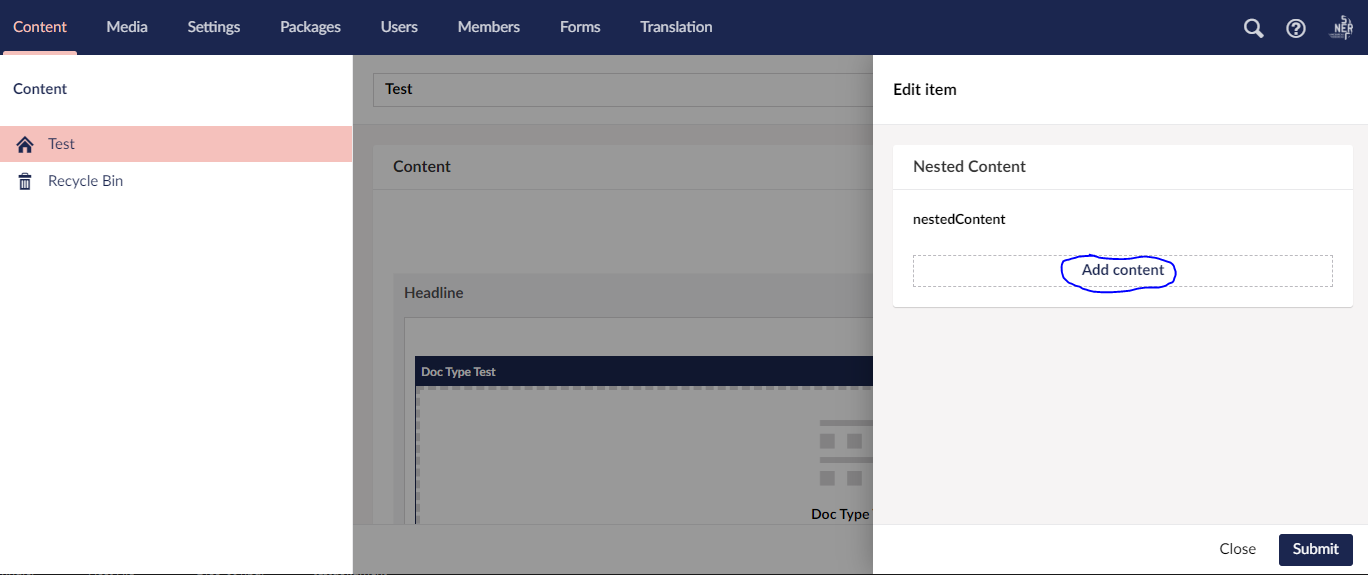Screen dimensions: 1368x575
Task: Open the help question mark icon
Action: [x=1296, y=28]
